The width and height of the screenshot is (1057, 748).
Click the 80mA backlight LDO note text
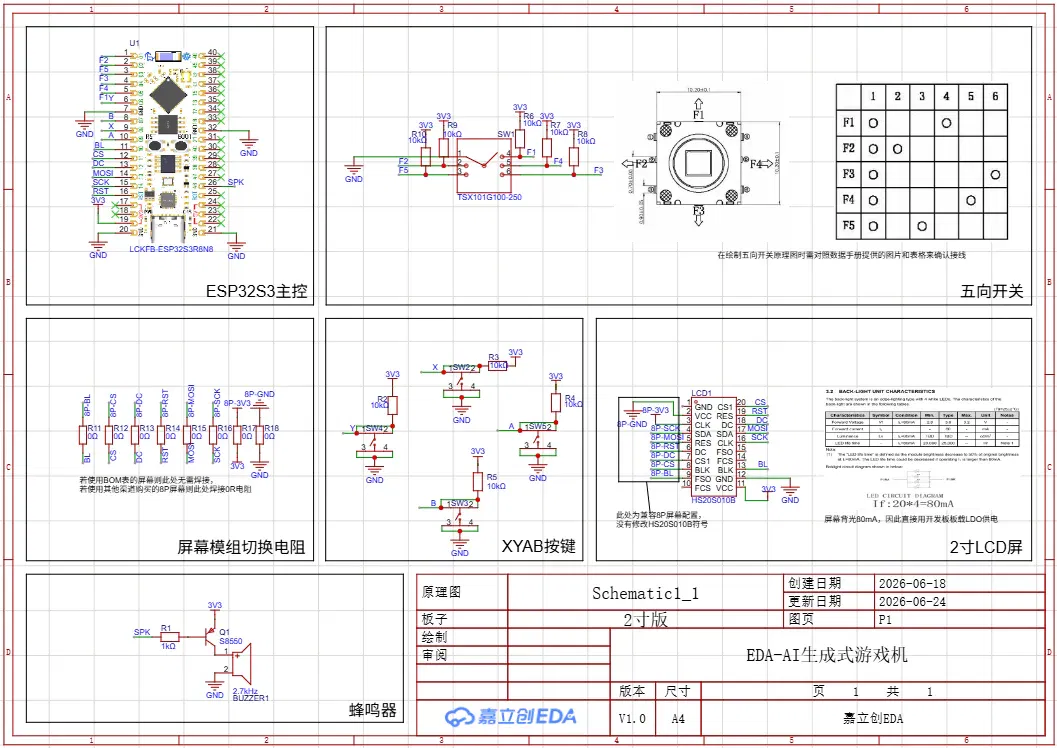tap(911, 519)
